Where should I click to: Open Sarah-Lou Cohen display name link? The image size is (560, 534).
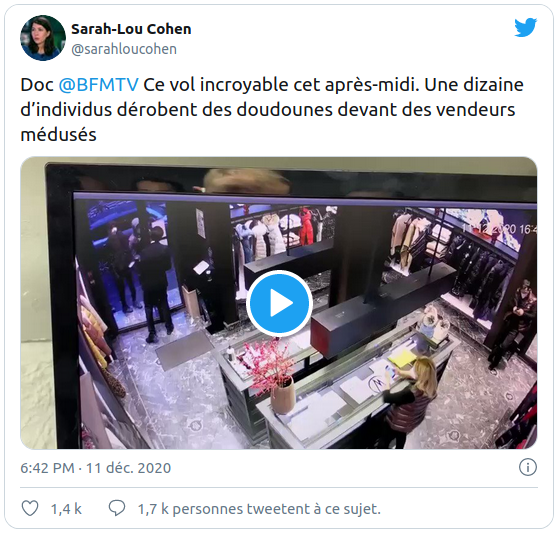(x=131, y=29)
